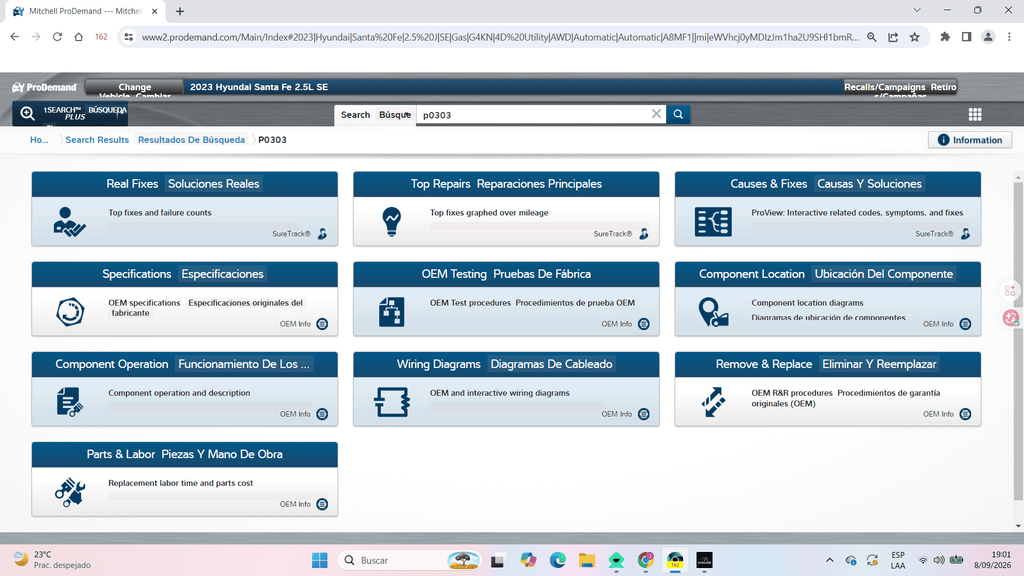Click the browser address bar
Screen dimensions: 1024x576
pyautogui.click(x=500, y=37)
